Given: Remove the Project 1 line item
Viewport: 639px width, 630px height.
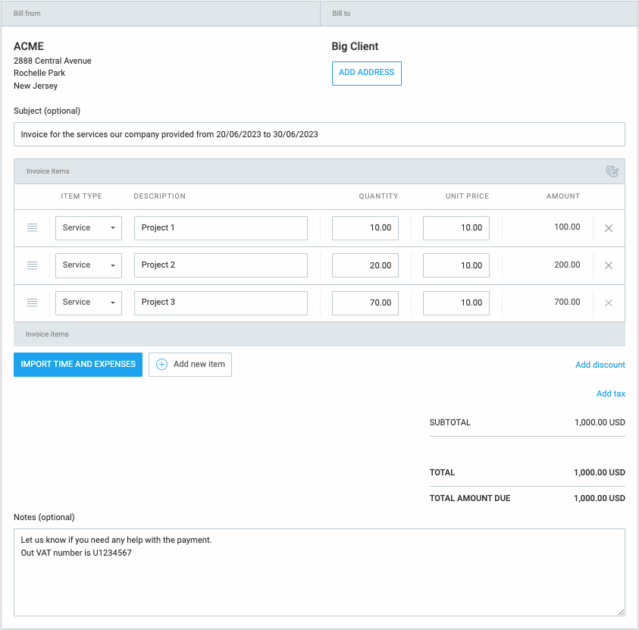Looking at the screenshot, I should 608,228.
